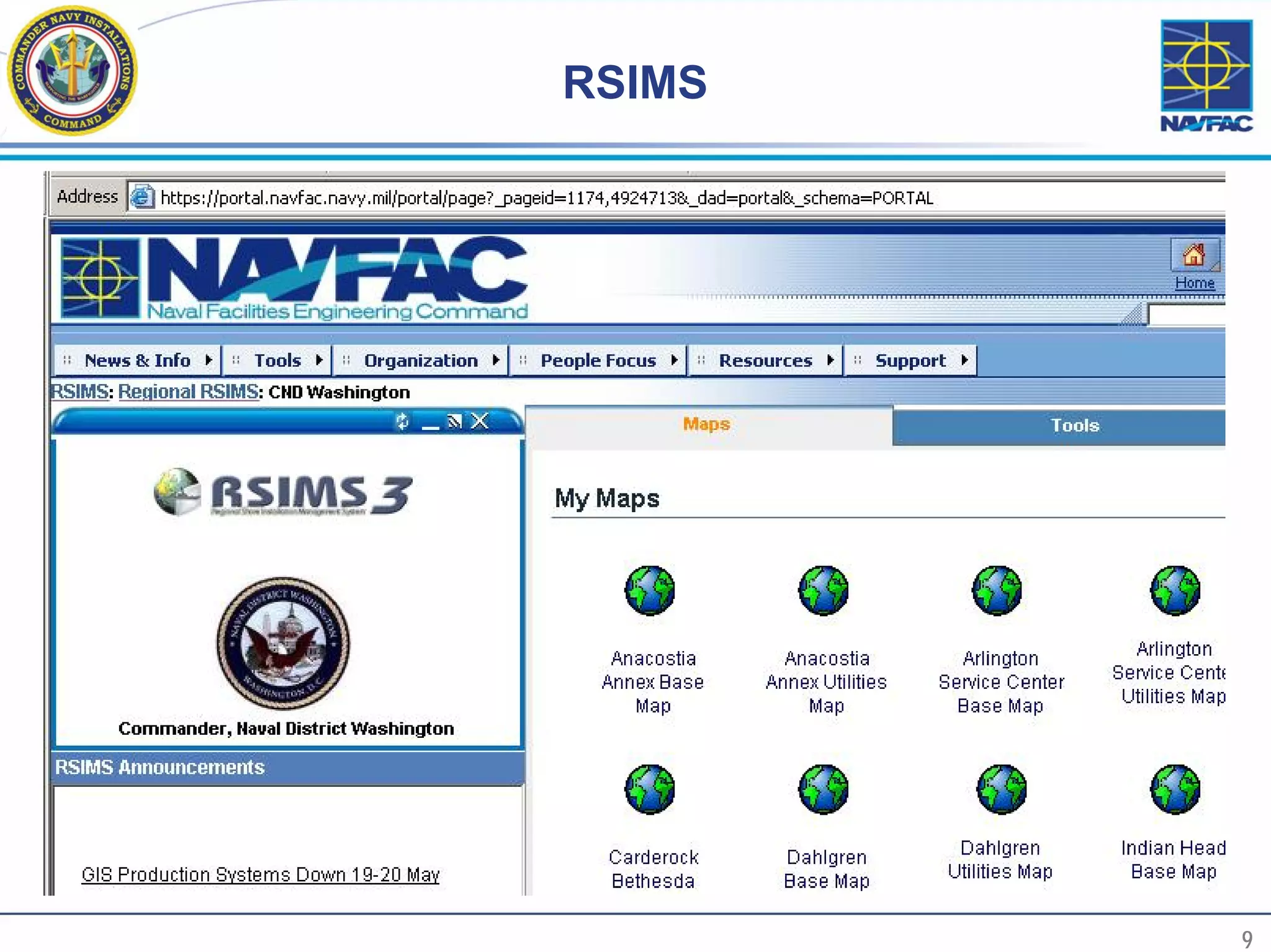Screen dimensions: 1271x952
Task: Expand the People Focus menu arrow
Action: point(675,360)
